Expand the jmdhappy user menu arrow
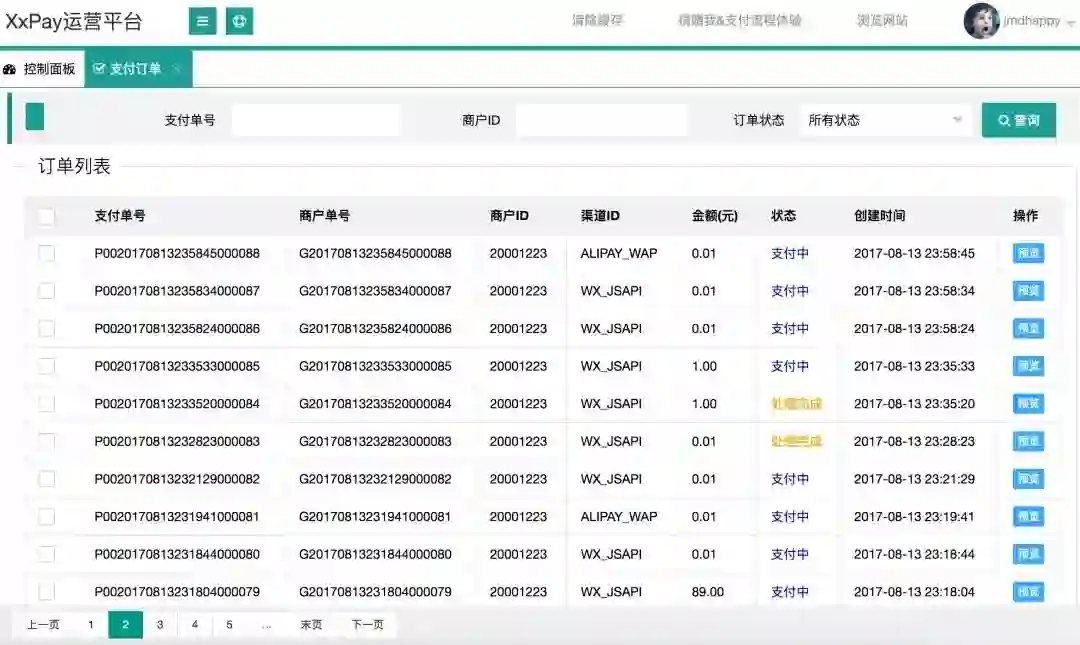The width and height of the screenshot is (1080, 645). click(1071, 22)
